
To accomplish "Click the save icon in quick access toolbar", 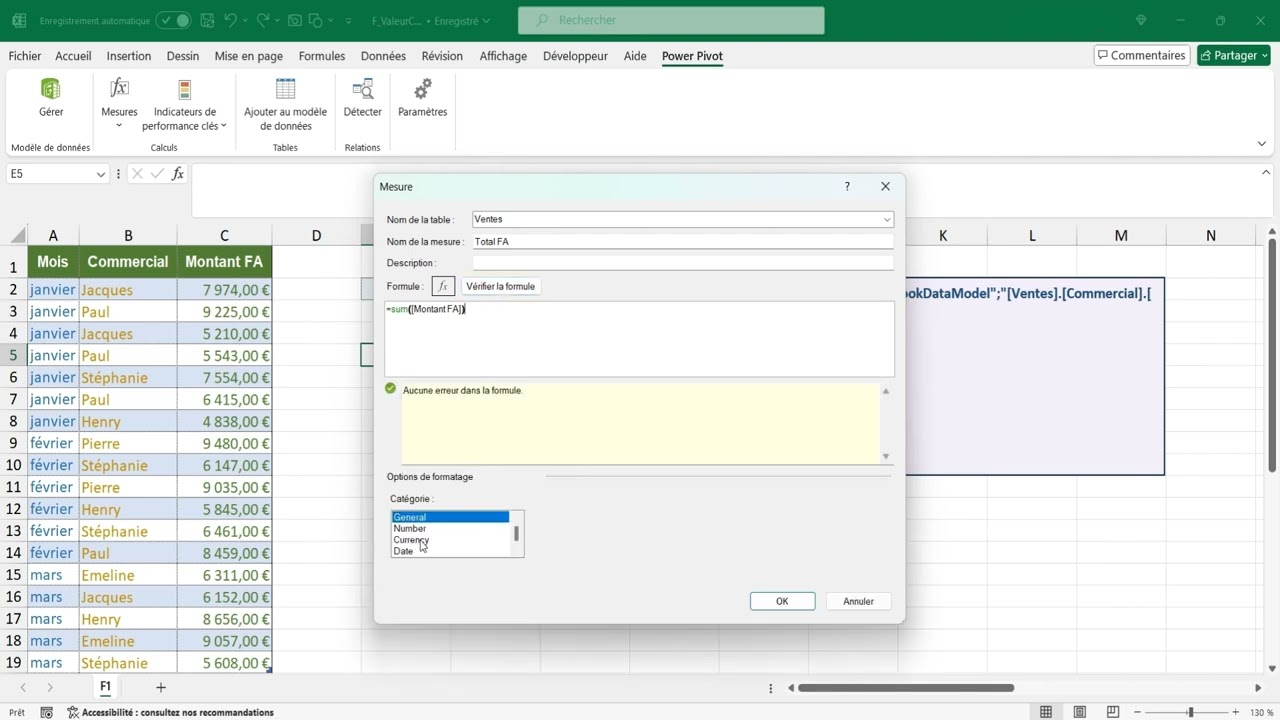I will coord(205,20).
